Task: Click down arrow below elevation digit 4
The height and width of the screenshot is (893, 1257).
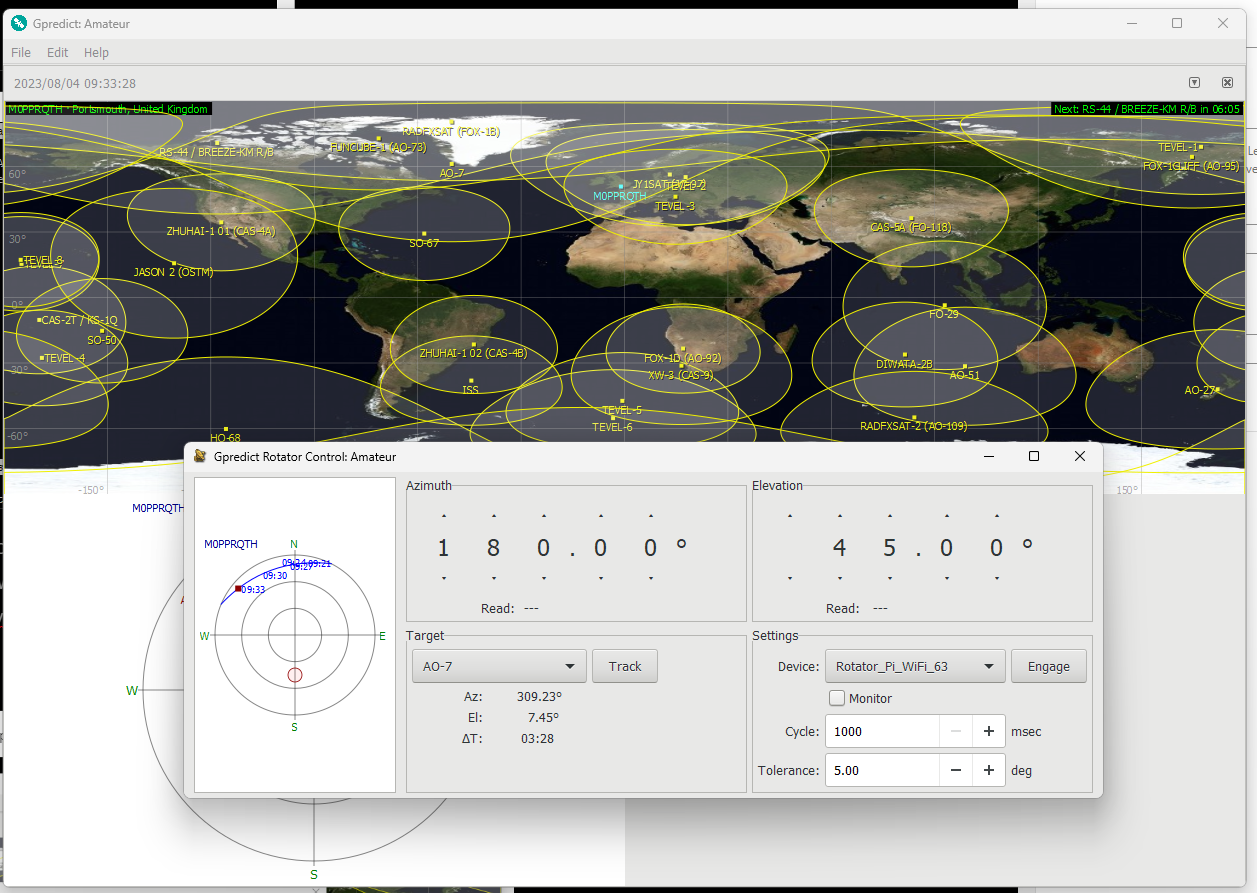Action: pyautogui.click(x=840, y=578)
